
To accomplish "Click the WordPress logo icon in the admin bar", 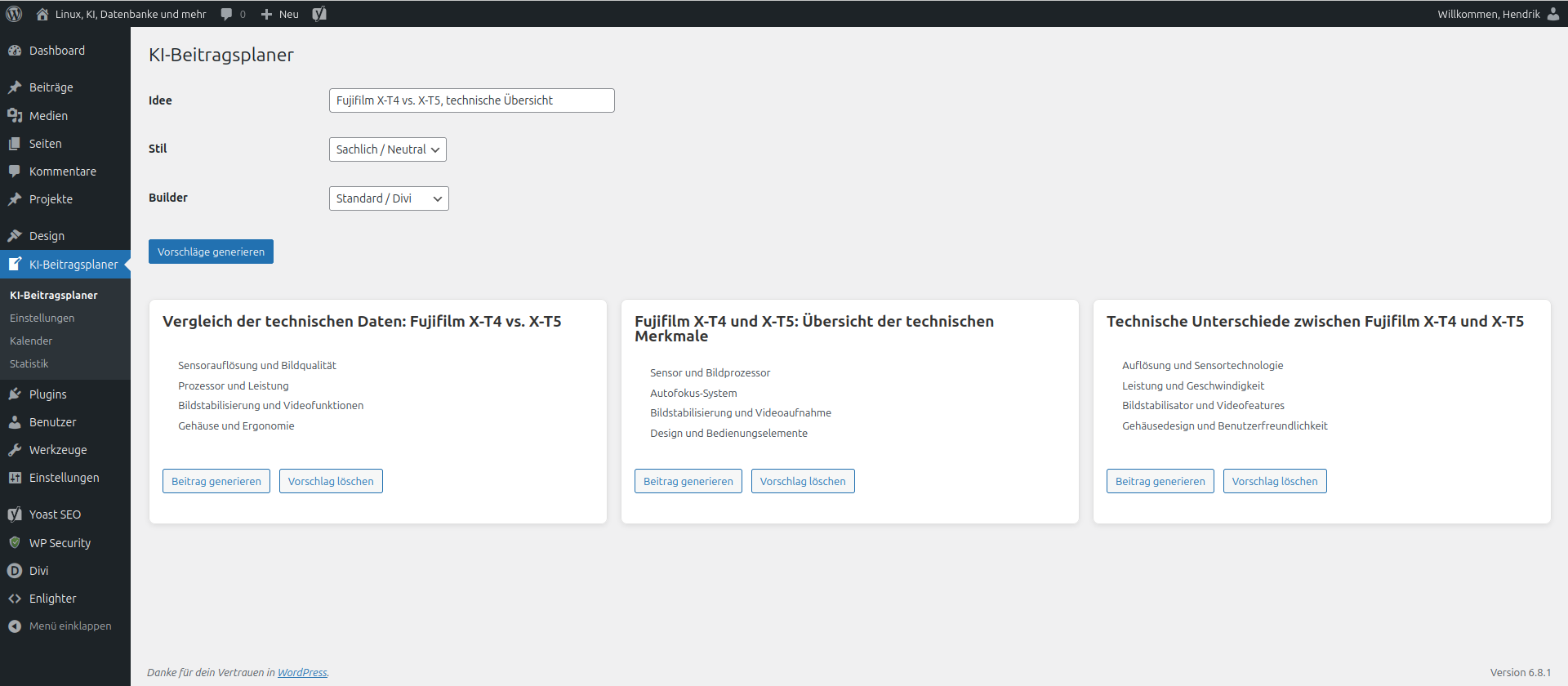I will [x=14, y=14].
